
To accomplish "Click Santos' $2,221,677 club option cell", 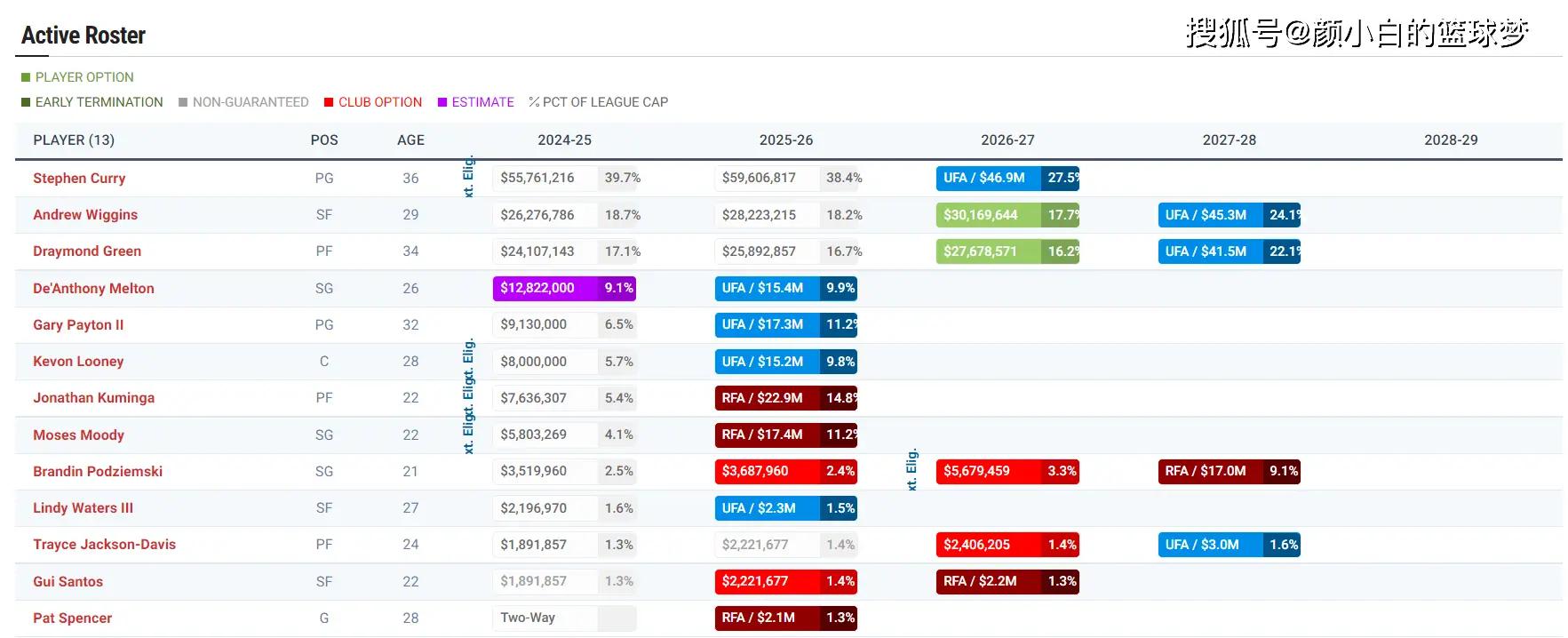I will 786,581.
